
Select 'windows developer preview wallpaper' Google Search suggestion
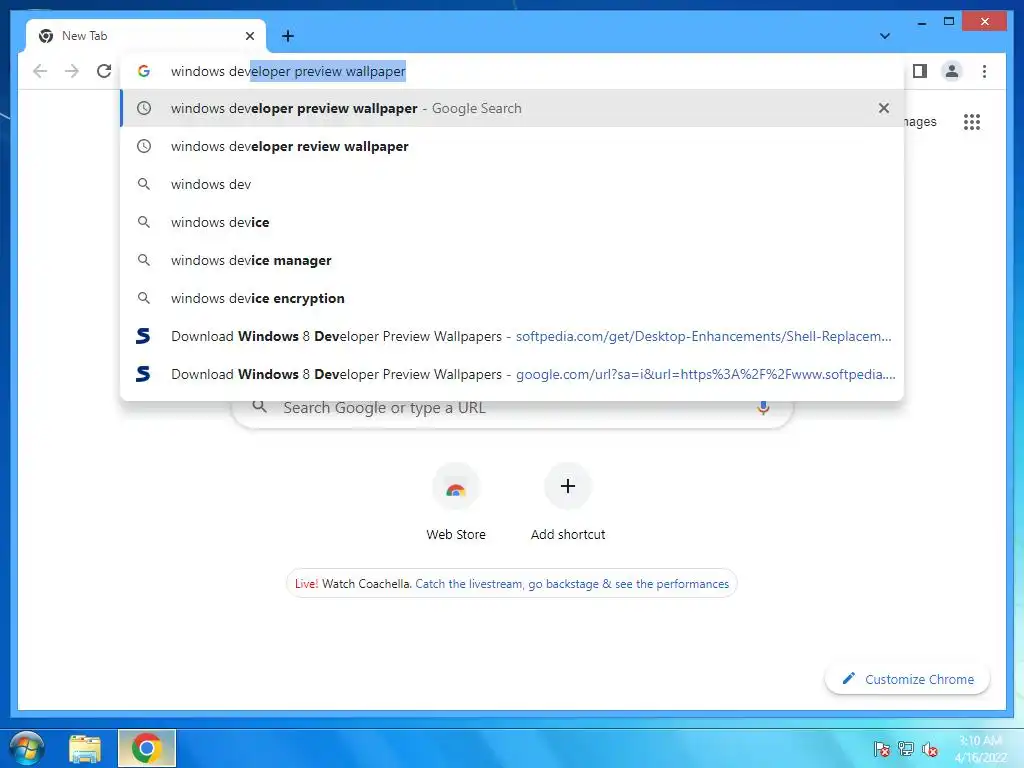512,108
